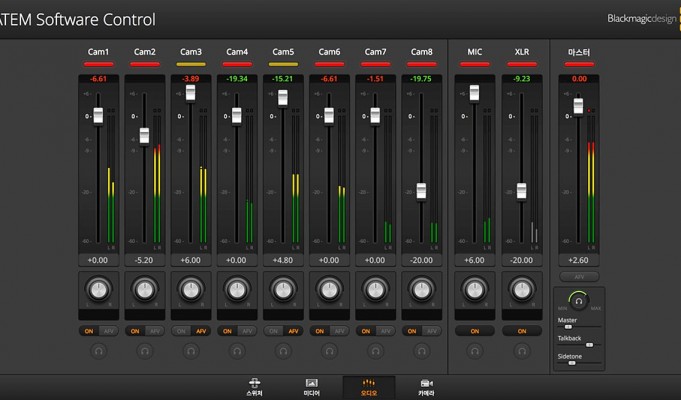681x400 pixels.
Task: Click the Sidetone slider
Action: click(579, 363)
